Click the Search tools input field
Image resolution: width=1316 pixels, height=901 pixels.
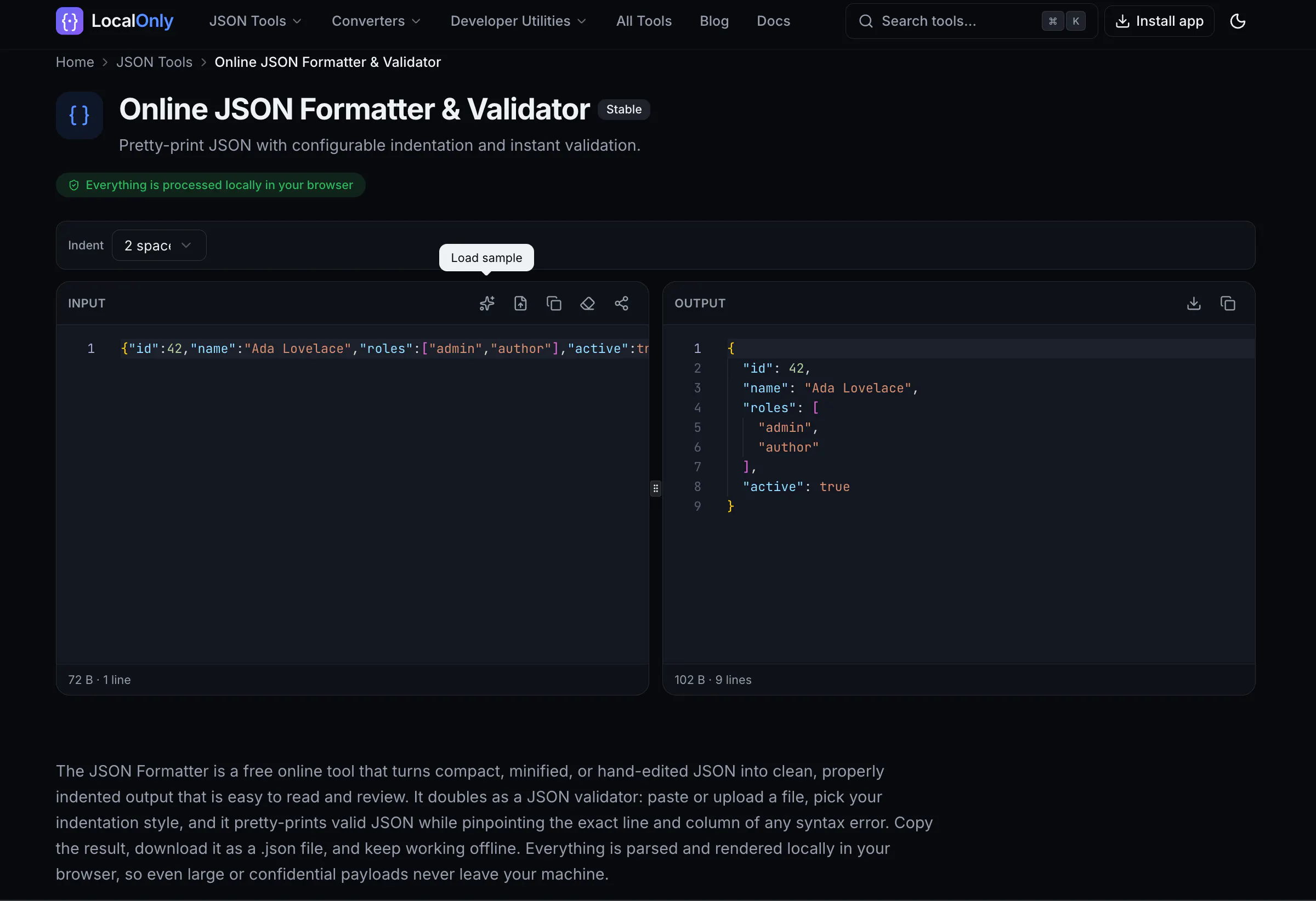[x=971, y=21]
